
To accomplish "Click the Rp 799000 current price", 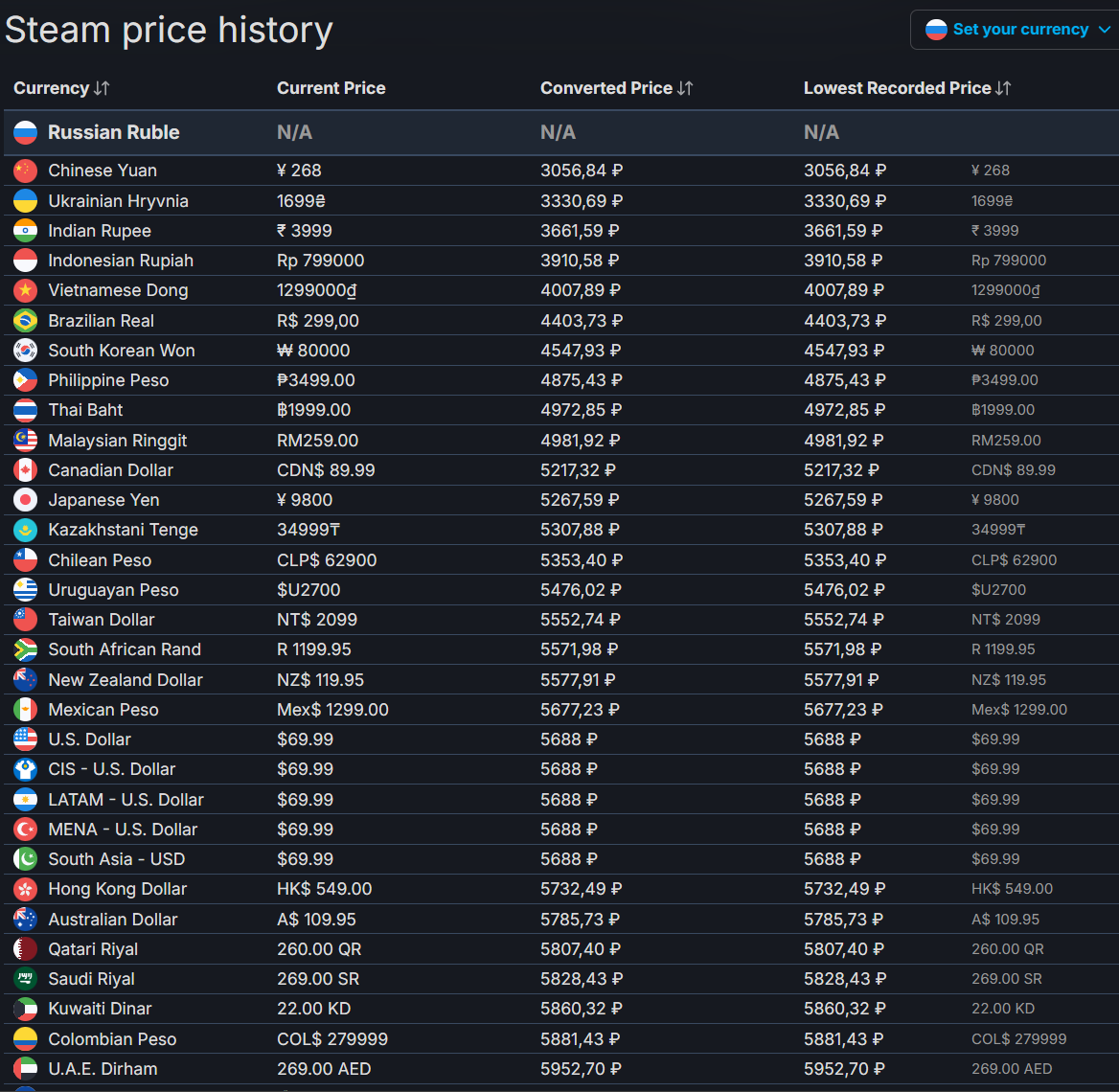I will 320,261.
